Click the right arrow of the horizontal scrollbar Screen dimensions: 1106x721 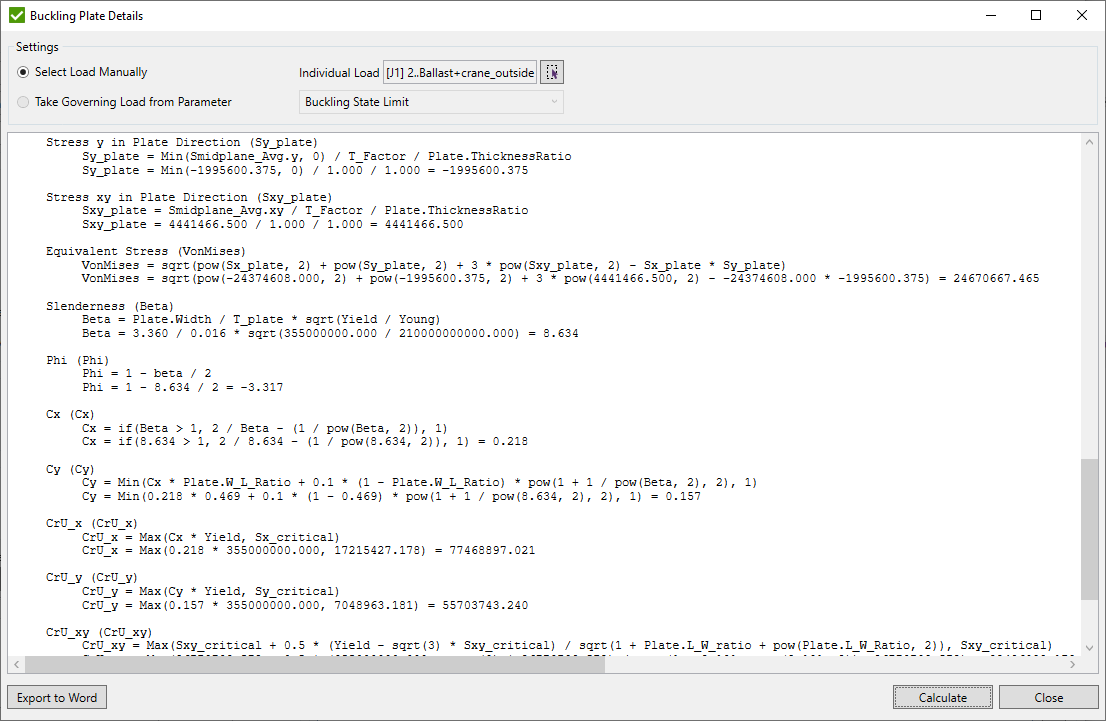(x=1073, y=662)
